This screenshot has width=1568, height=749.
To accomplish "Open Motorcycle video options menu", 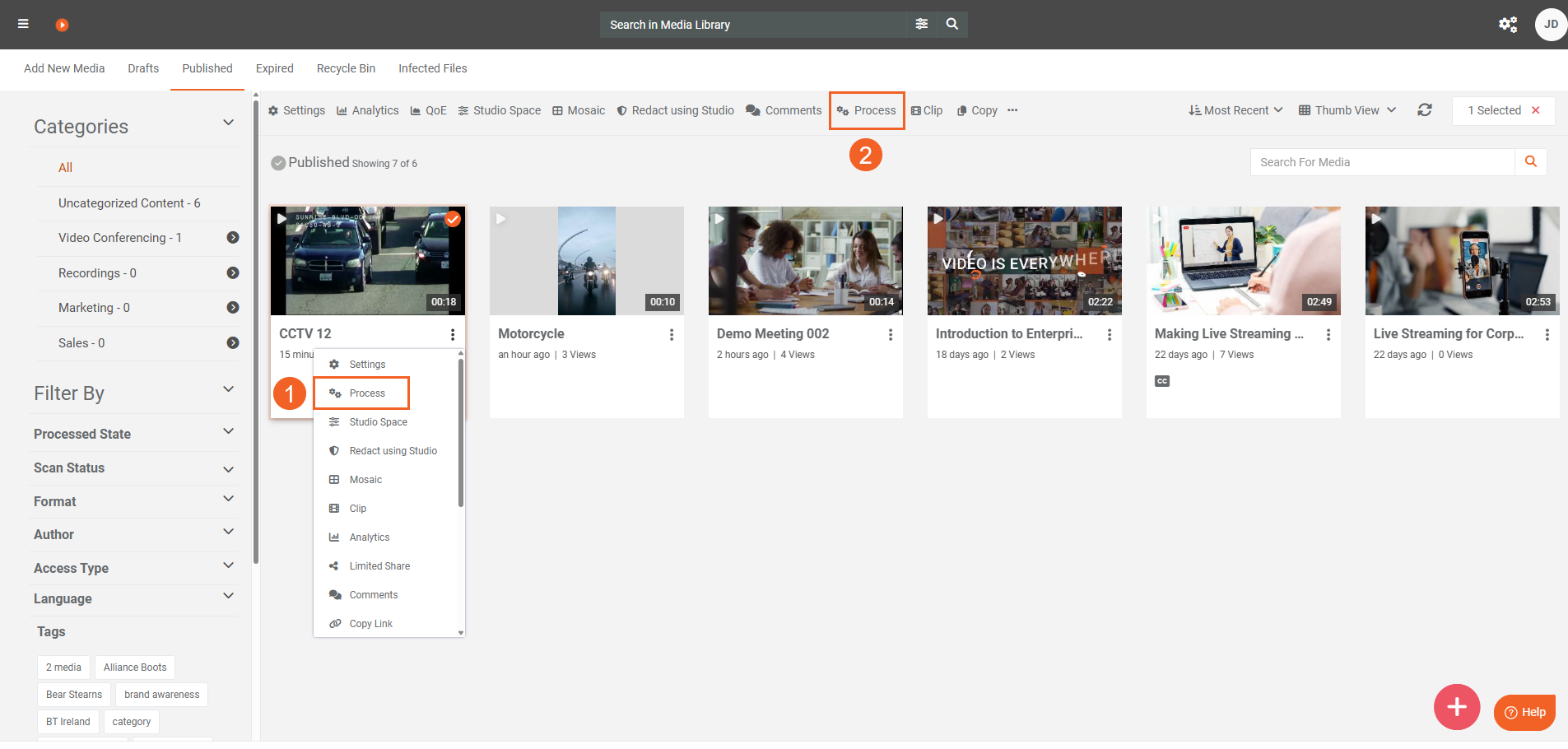I will 672,334.
